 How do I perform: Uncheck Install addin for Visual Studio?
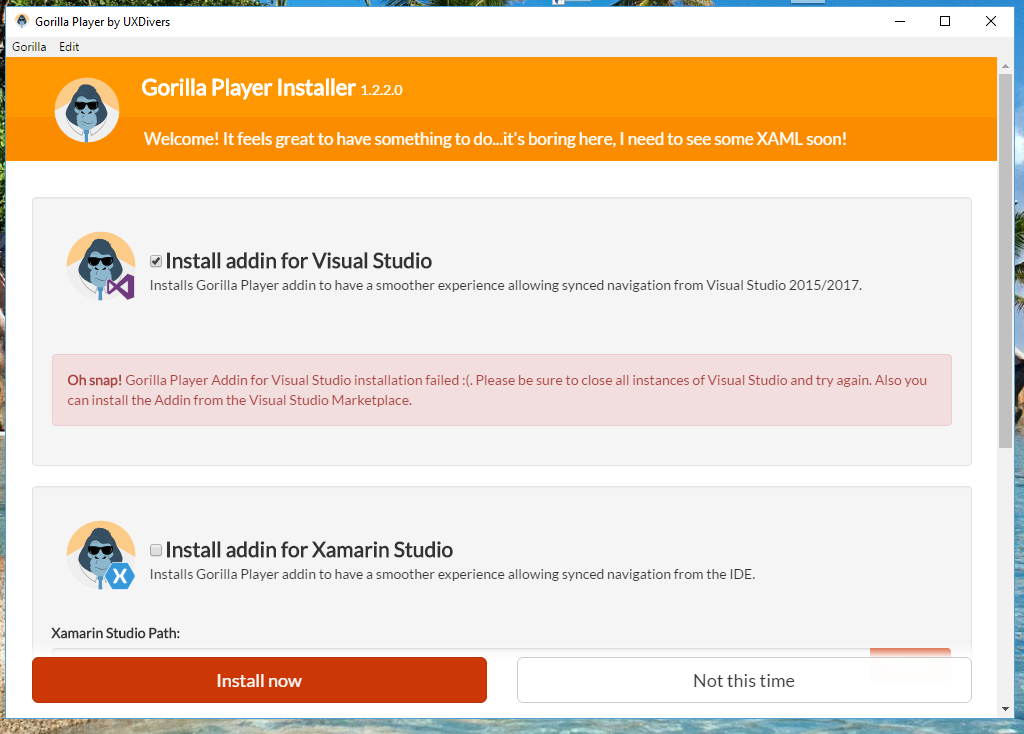[x=156, y=261]
